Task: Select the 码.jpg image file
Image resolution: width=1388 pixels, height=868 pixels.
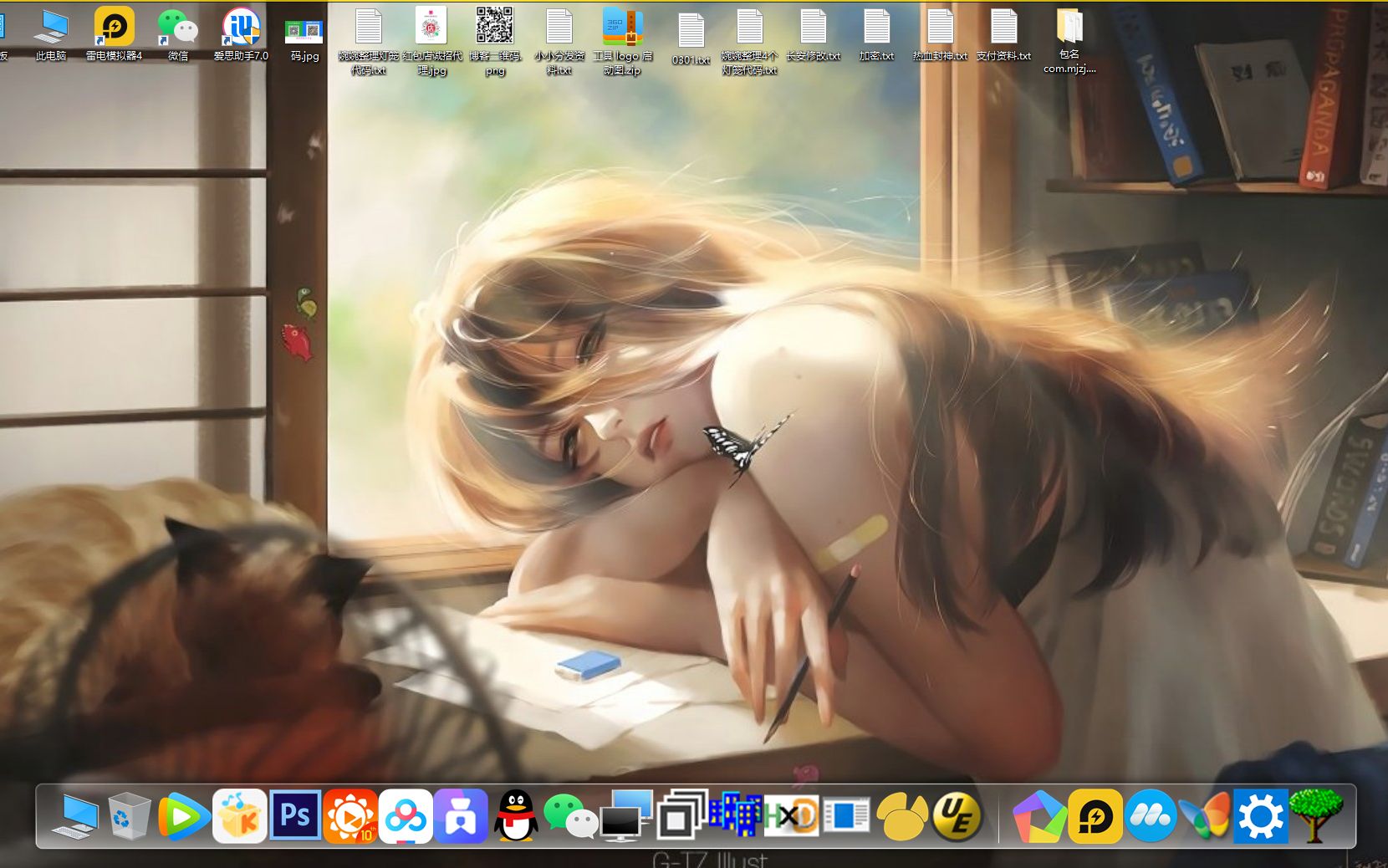Action: coord(304,42)
